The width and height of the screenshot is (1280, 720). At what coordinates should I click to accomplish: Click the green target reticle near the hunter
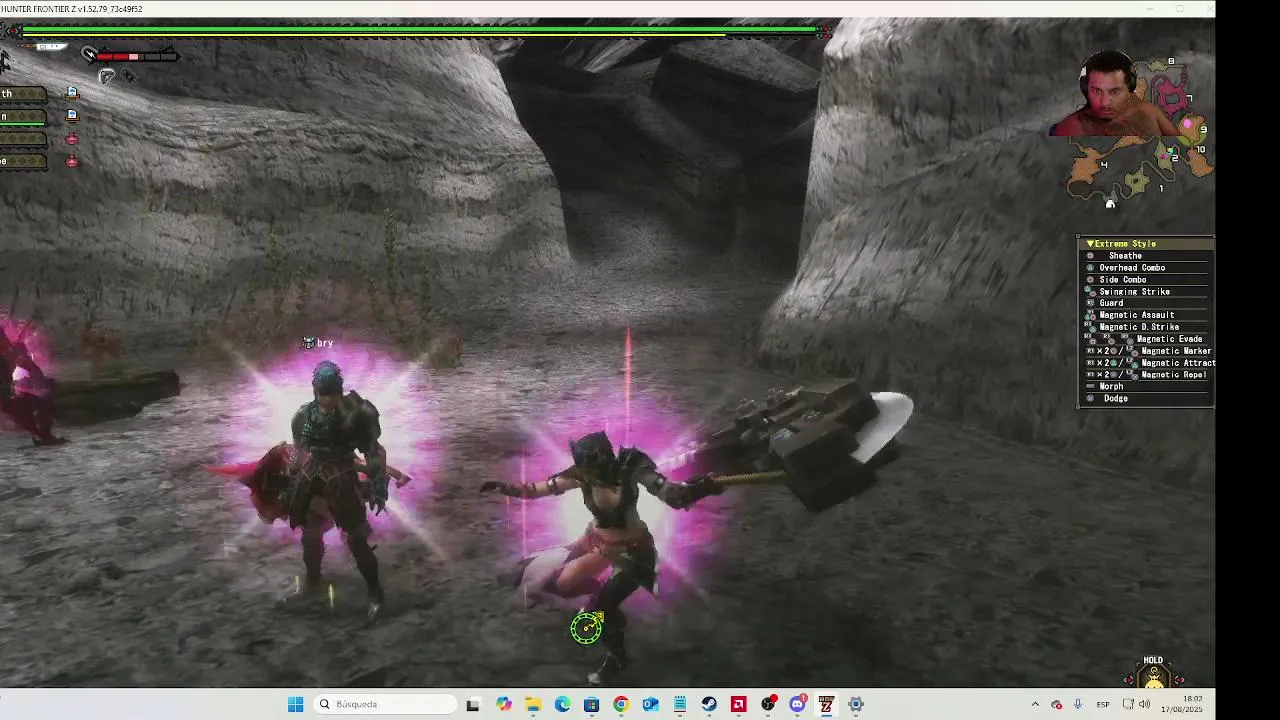pyautogui.click(x=587, y=627)
